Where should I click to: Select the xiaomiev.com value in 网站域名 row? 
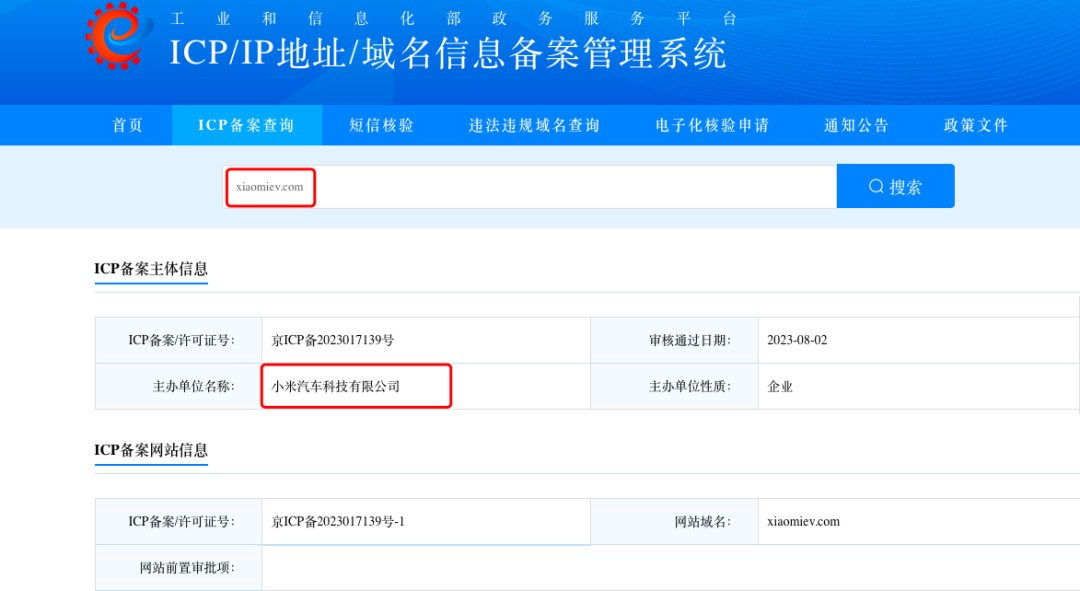point(803,521)
